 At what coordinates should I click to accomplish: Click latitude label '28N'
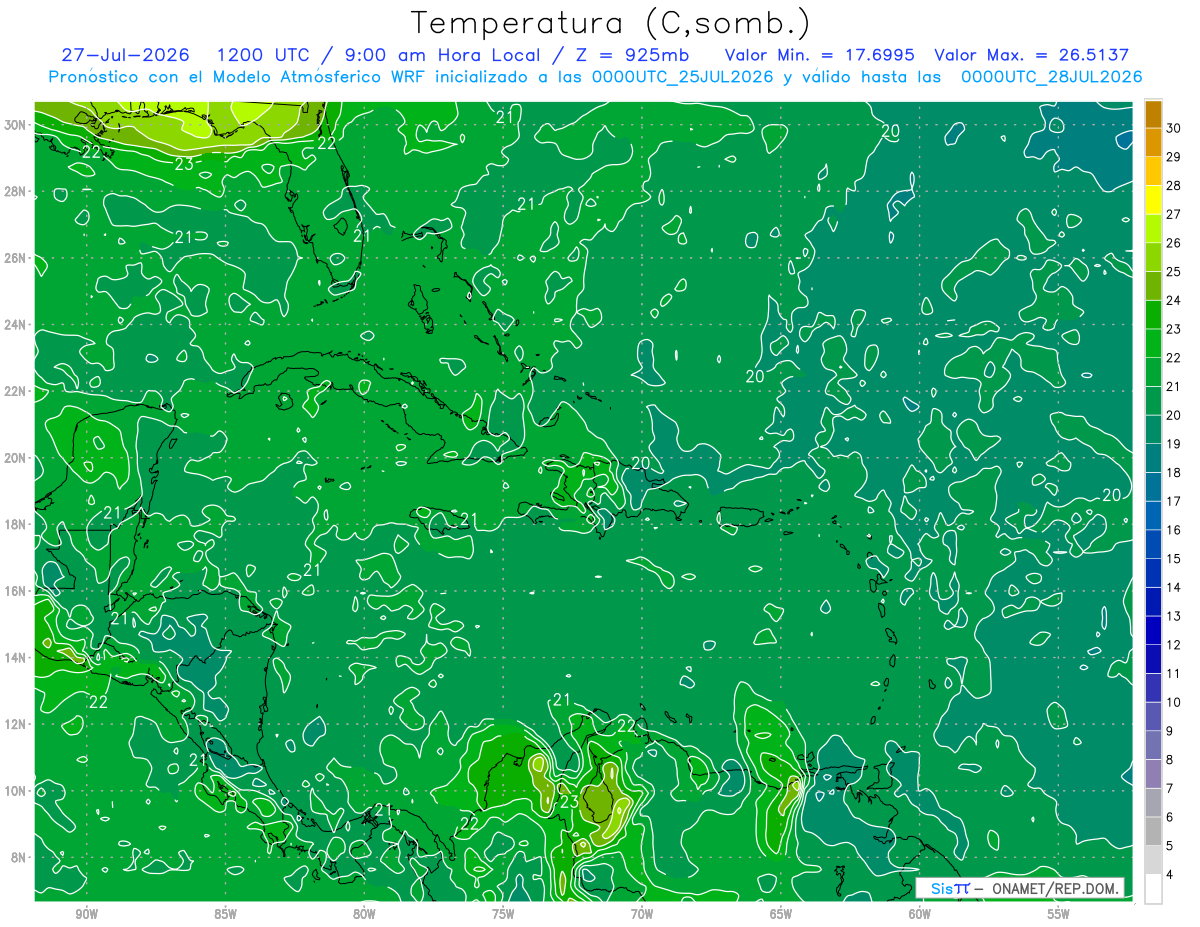(x=15, y=191)
